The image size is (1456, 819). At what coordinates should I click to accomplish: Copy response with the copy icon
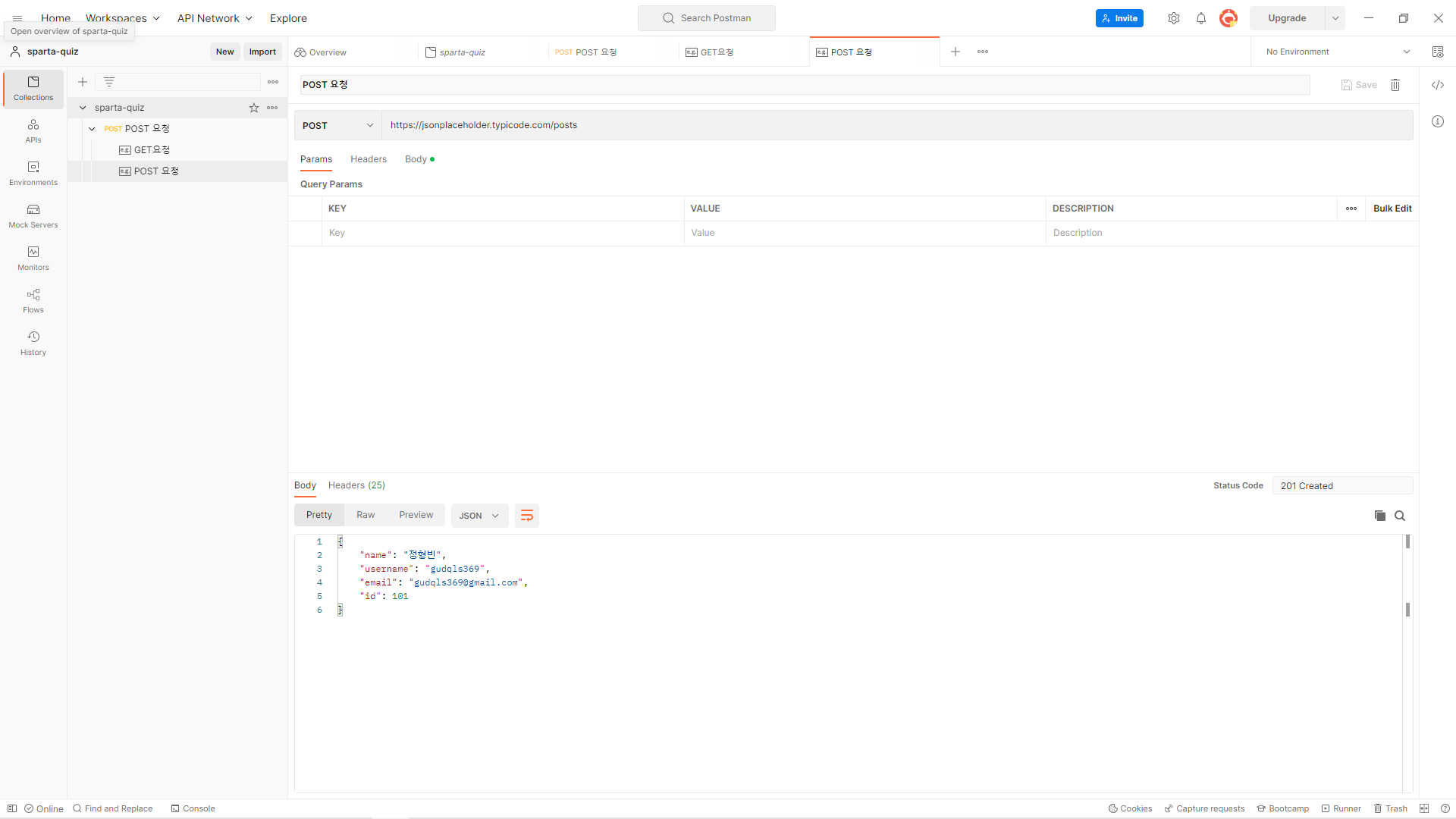pos(1379,516)
